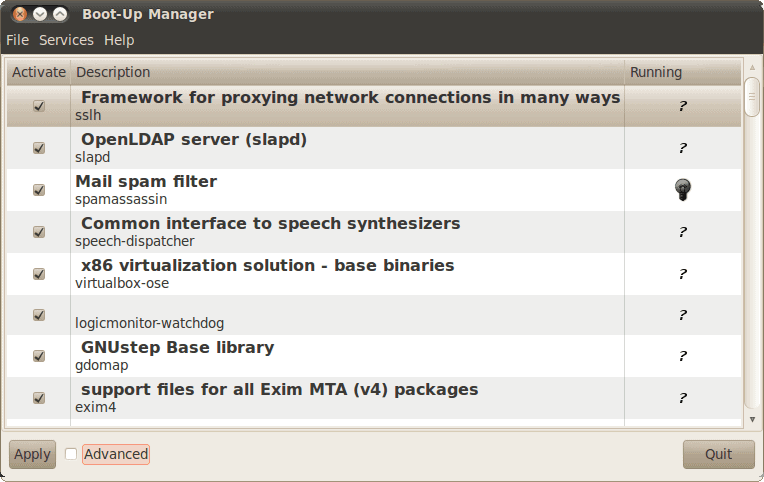Click the exim4 question mark status icon

tap(682, 398)
